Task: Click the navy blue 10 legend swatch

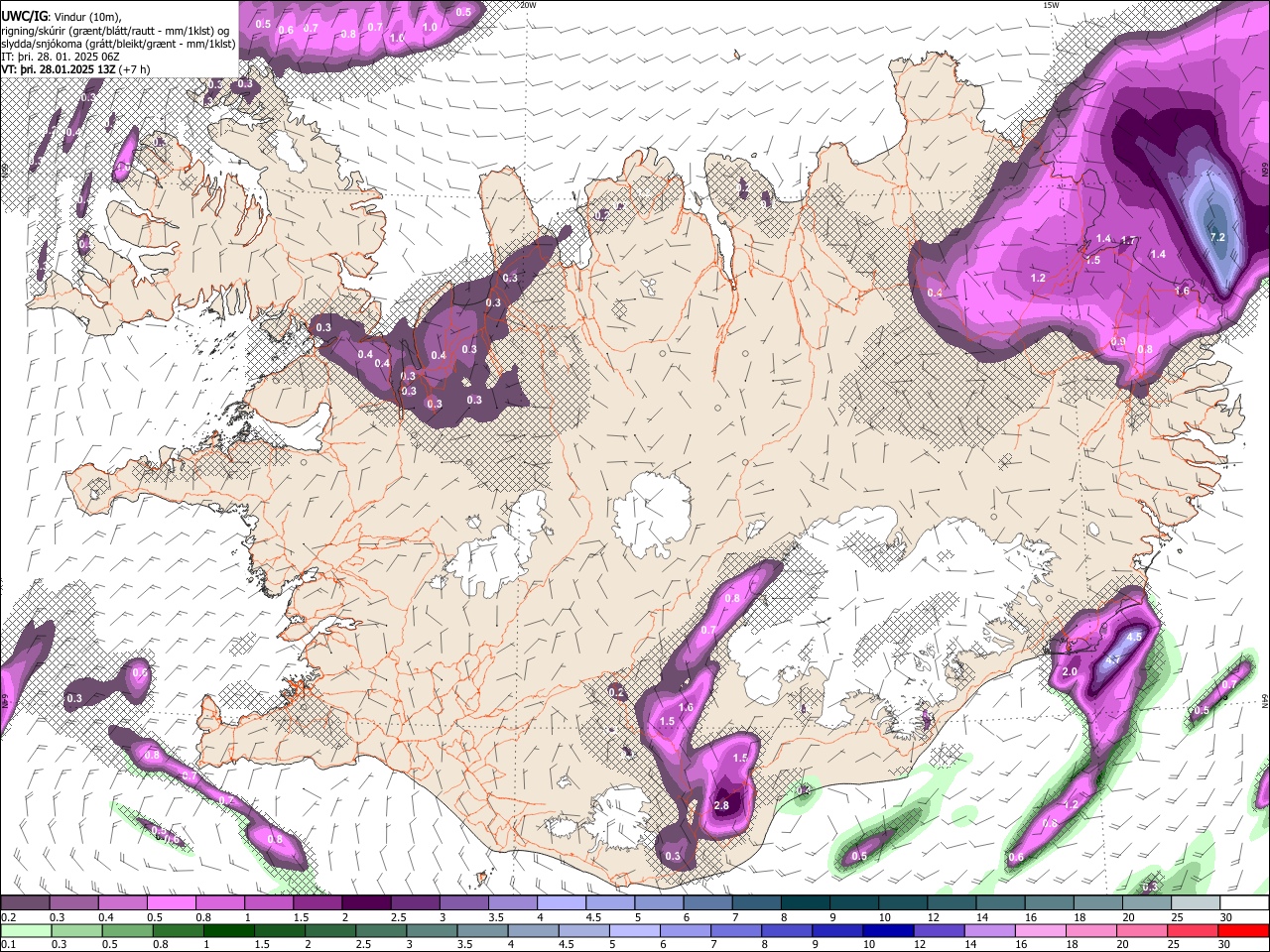Action: (886, 930)
